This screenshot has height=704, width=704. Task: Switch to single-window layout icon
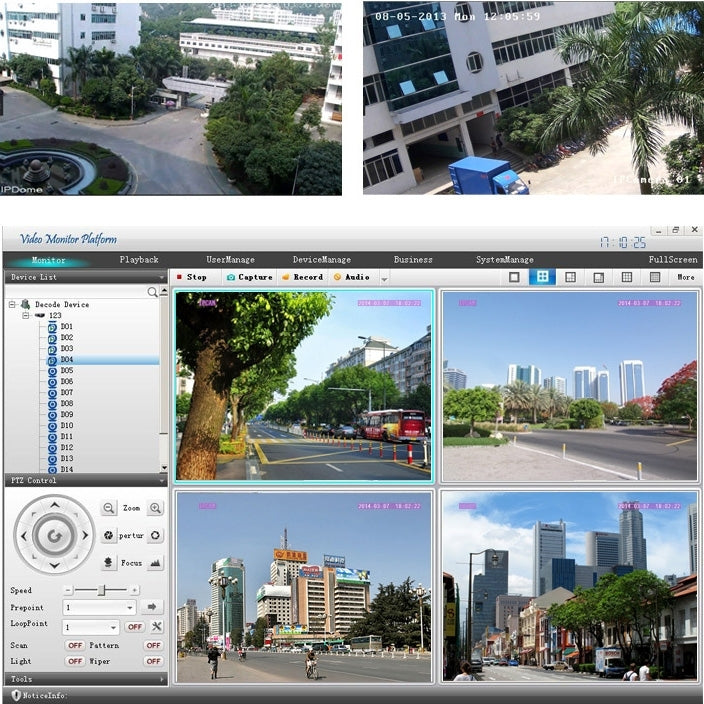click(x=515, y=277)
